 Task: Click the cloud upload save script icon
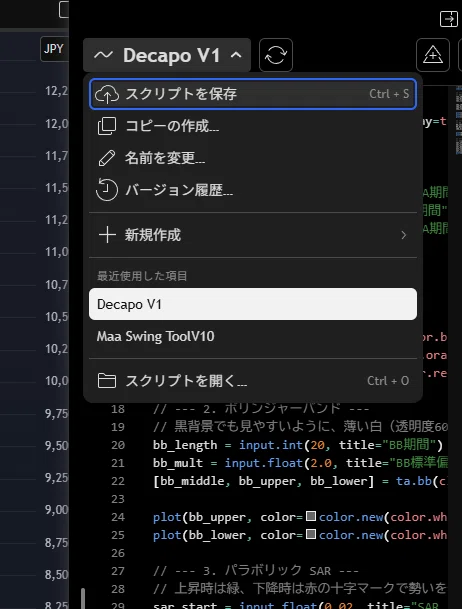(x=107, y=94)
